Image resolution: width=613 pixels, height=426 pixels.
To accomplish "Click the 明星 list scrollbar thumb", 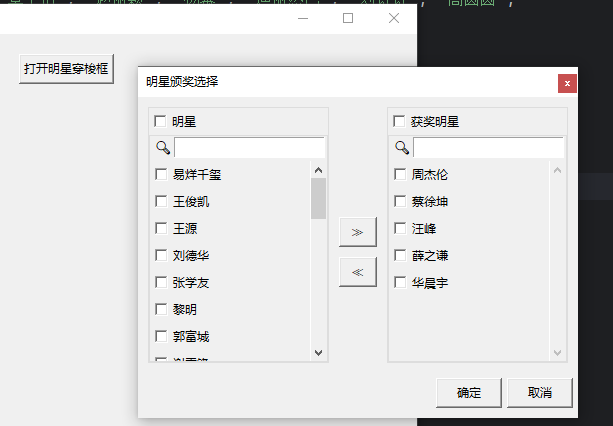I will 318,199.
